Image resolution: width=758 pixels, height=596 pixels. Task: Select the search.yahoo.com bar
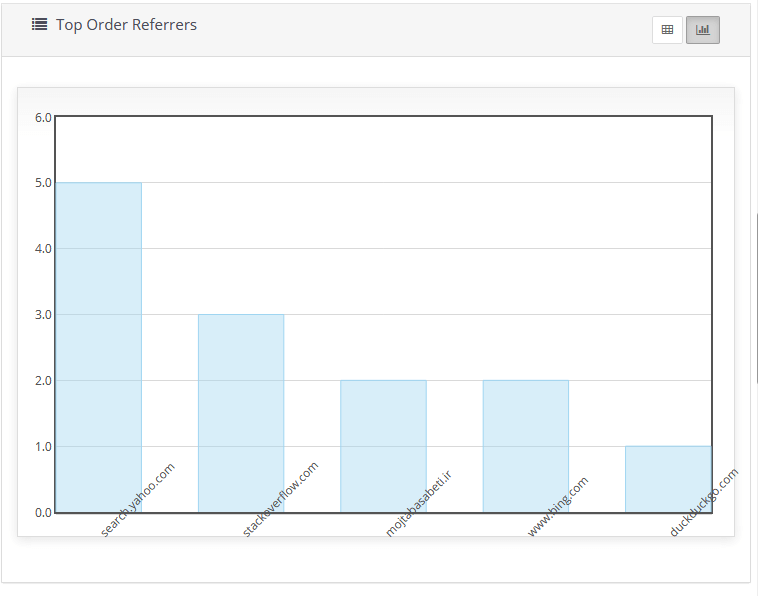coord(99,347)
